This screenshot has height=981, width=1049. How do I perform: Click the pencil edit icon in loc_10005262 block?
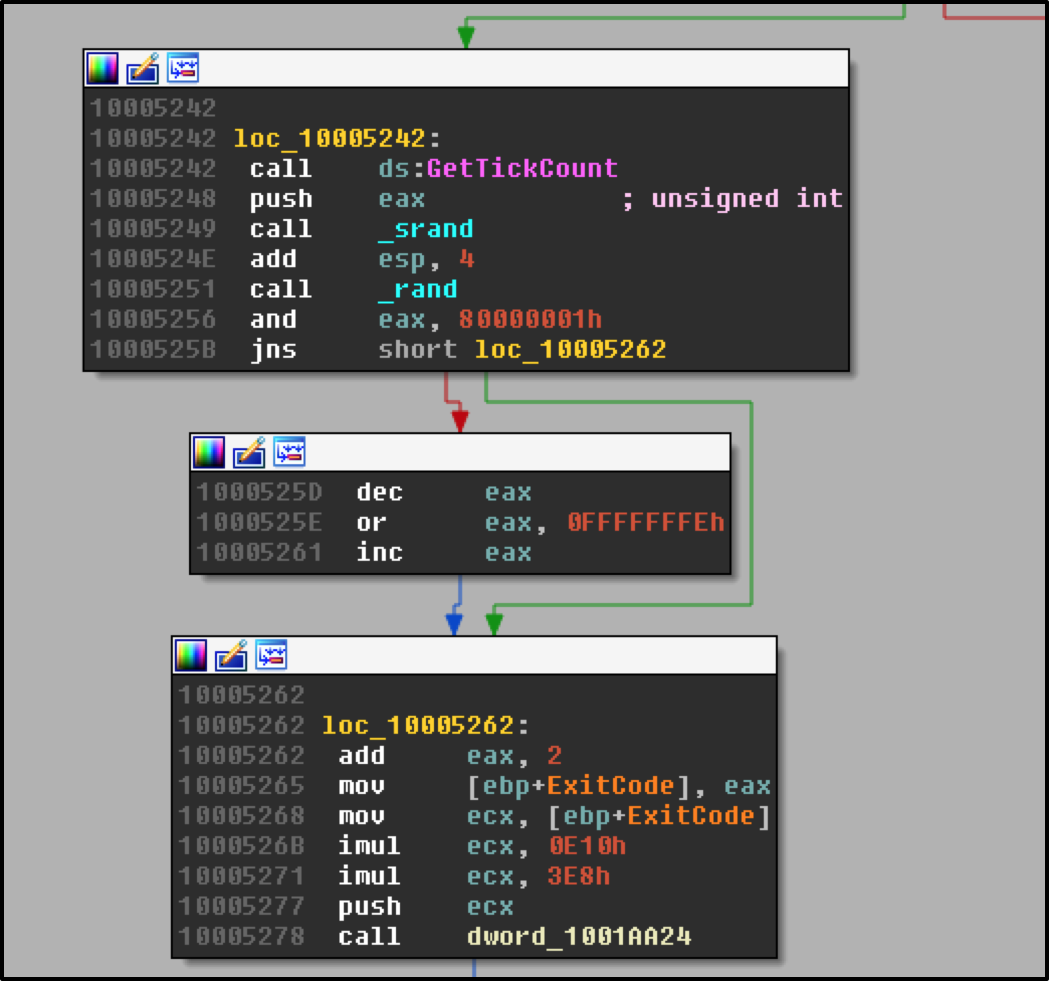[x=232, y=656]
